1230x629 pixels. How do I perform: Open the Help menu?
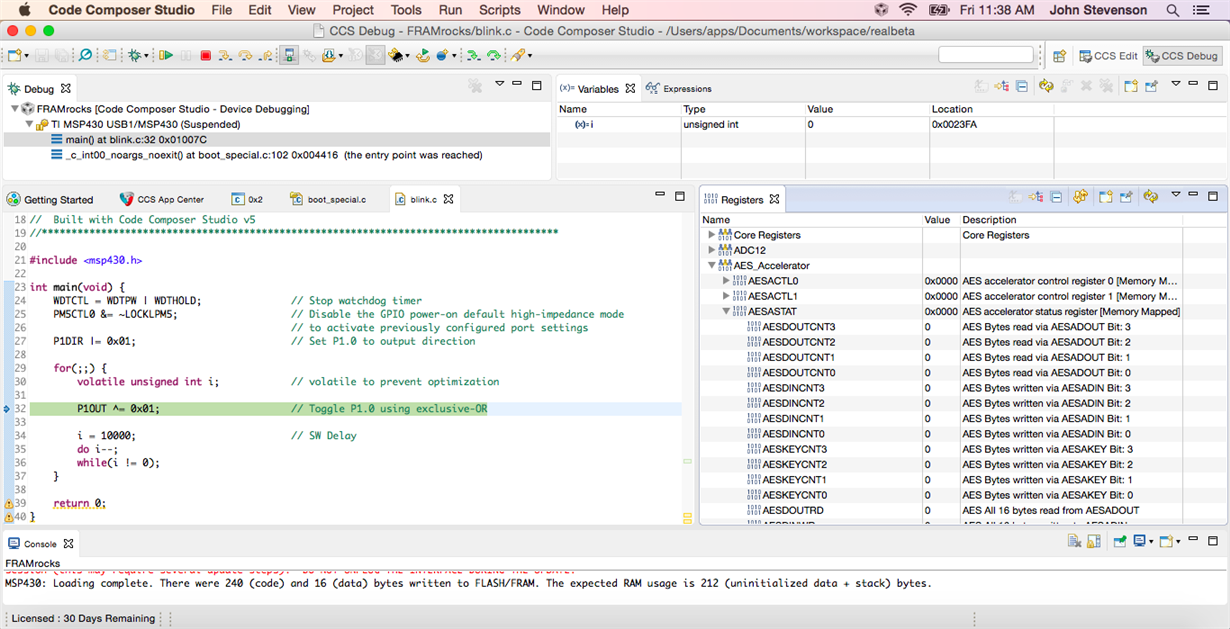(x=615, y=10)
